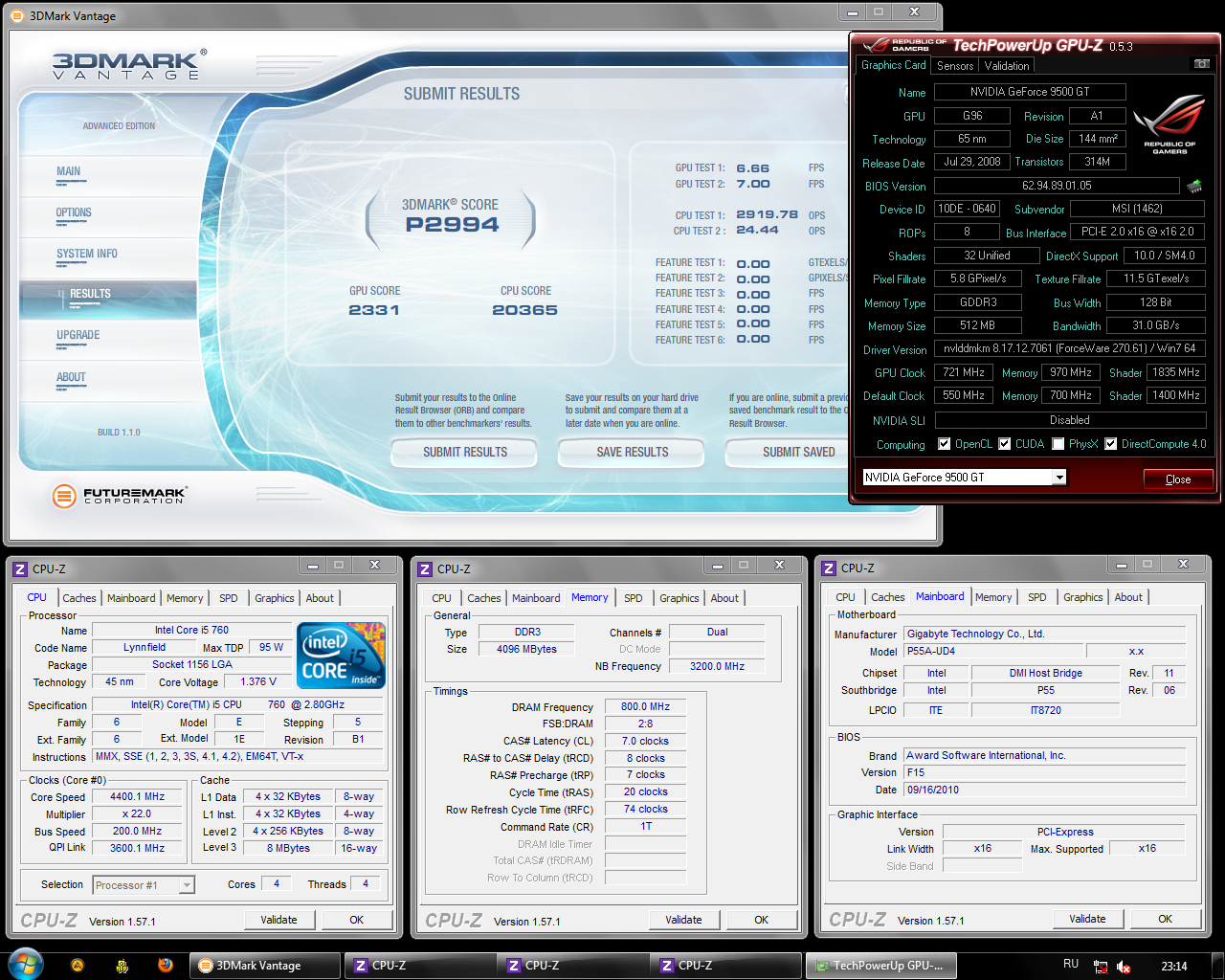The height and width of the screenshot is (980, 1225).
Task: Click the taskbar clock showing 23:14
Action: 1174,967
